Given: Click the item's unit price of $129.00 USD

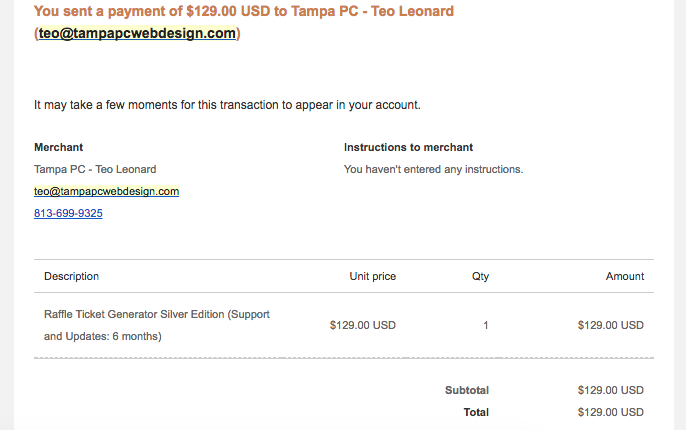Looking at the screenshot, I should click(x=362, y=325).
